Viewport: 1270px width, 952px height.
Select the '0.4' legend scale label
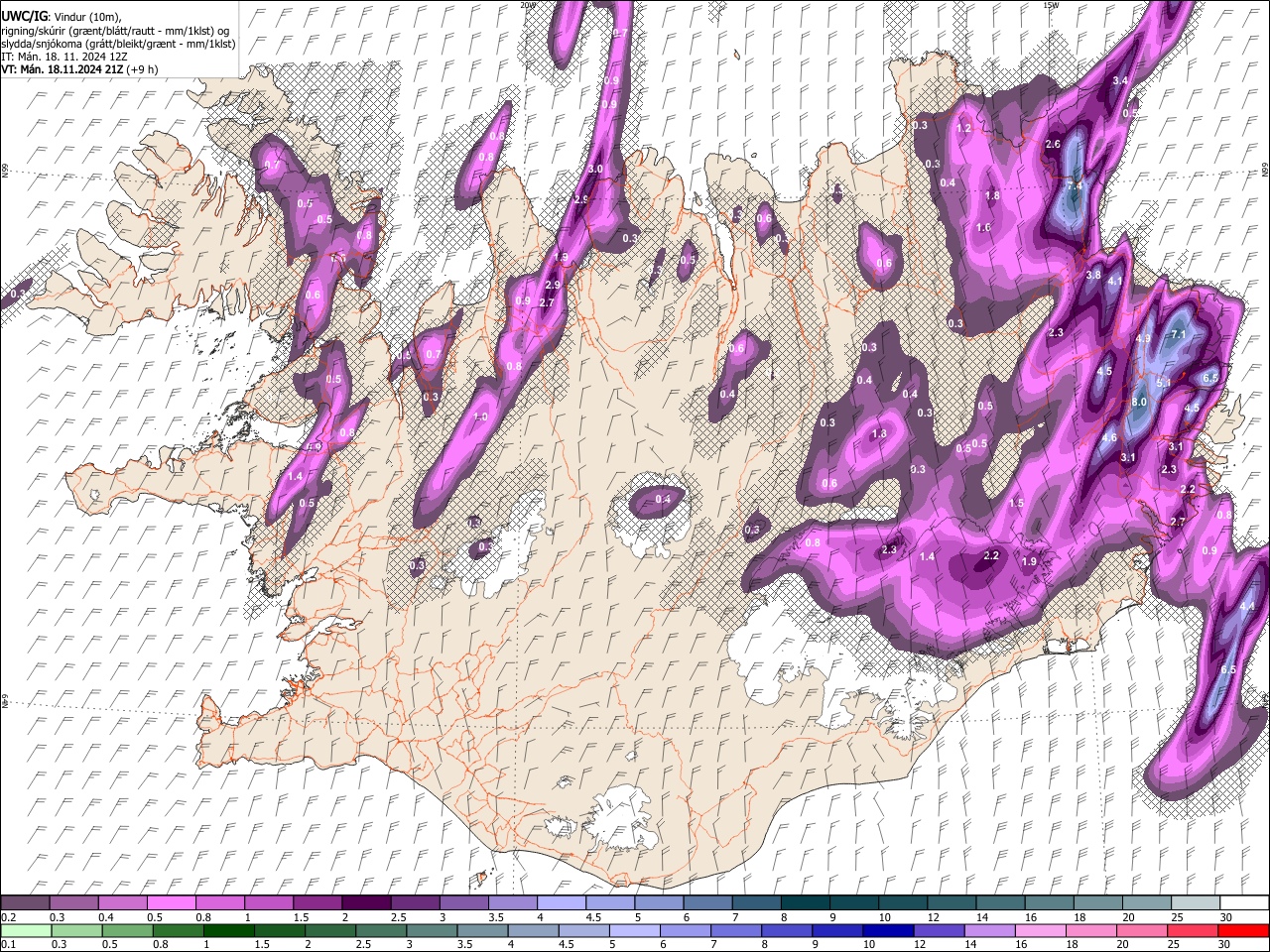point(105,917)
